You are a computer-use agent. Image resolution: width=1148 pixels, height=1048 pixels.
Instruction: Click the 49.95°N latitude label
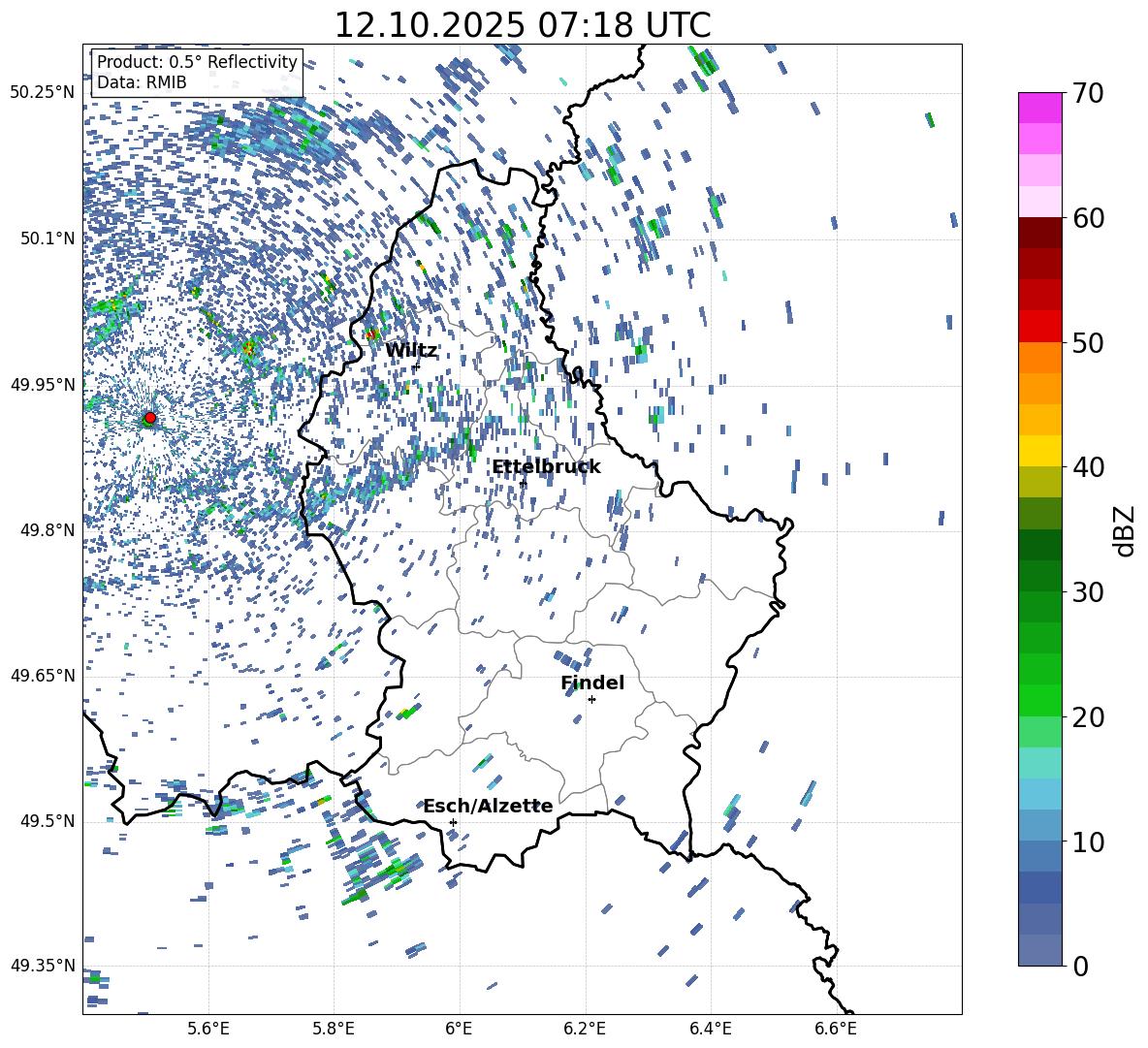tap(43, 385)
